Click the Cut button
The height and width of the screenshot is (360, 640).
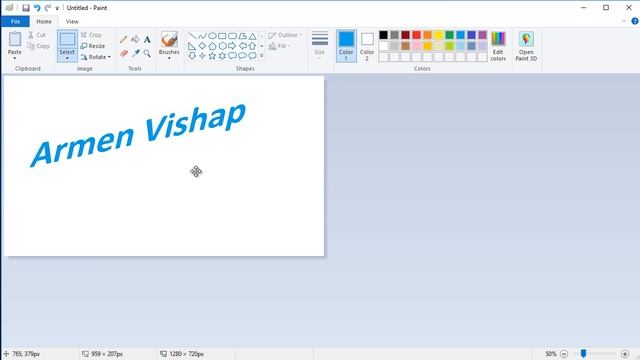coord(37,35)
